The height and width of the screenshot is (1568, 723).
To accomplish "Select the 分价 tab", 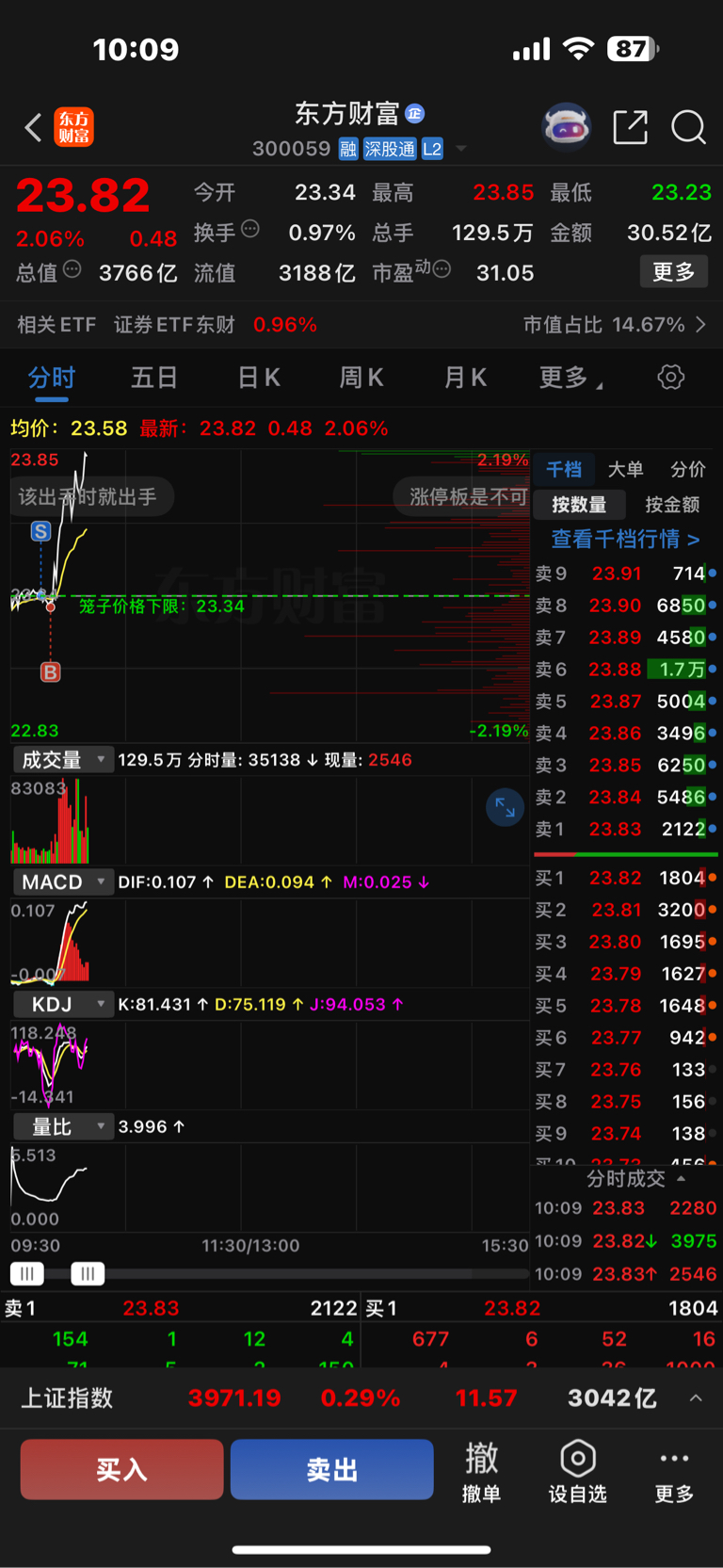I will (688, 469).
